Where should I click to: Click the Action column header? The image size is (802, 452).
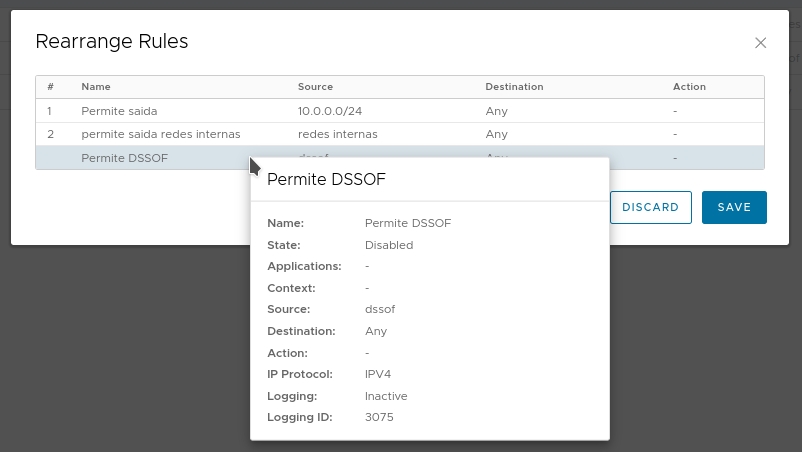click(x=689, y=87)
